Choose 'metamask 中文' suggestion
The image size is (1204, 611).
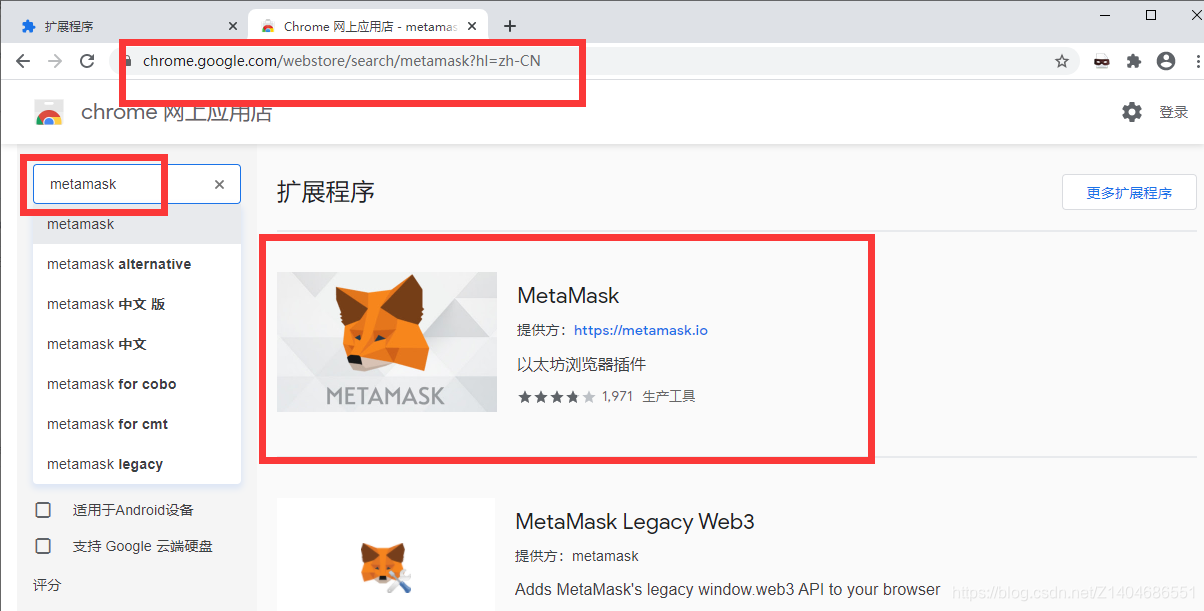(137, 344)
